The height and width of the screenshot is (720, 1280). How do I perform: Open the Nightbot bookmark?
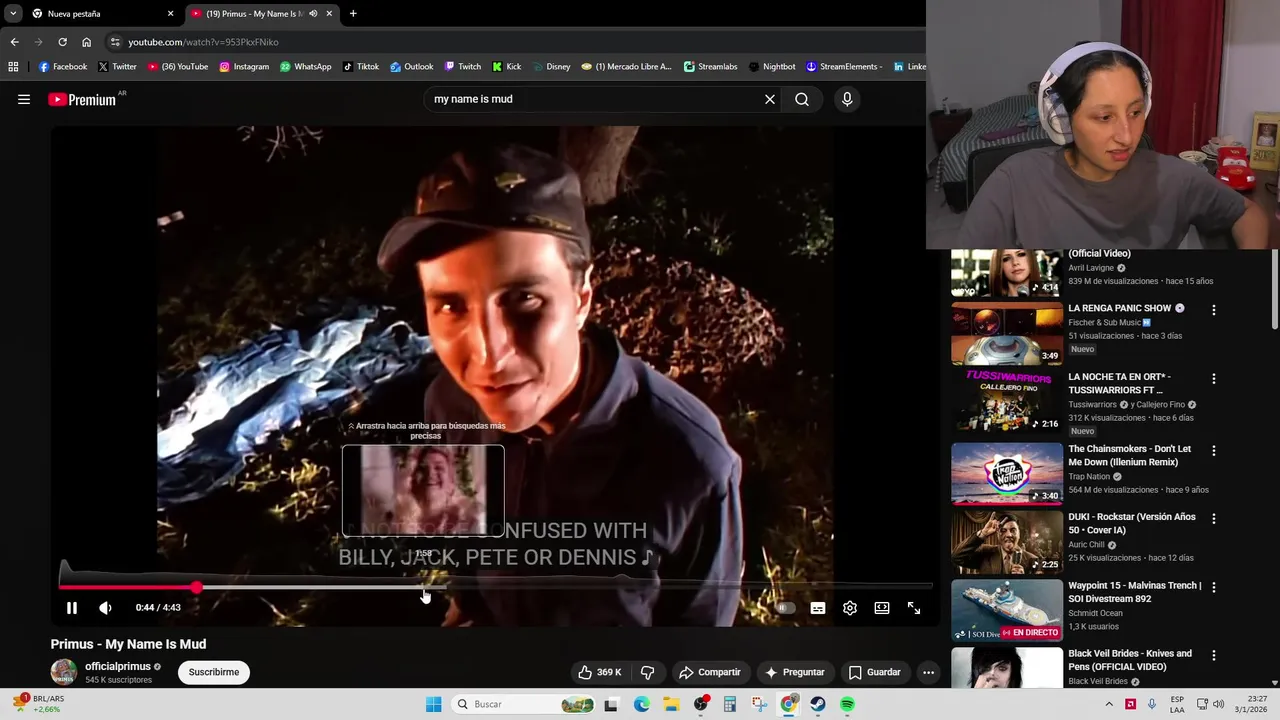click(x=771, y=67)
